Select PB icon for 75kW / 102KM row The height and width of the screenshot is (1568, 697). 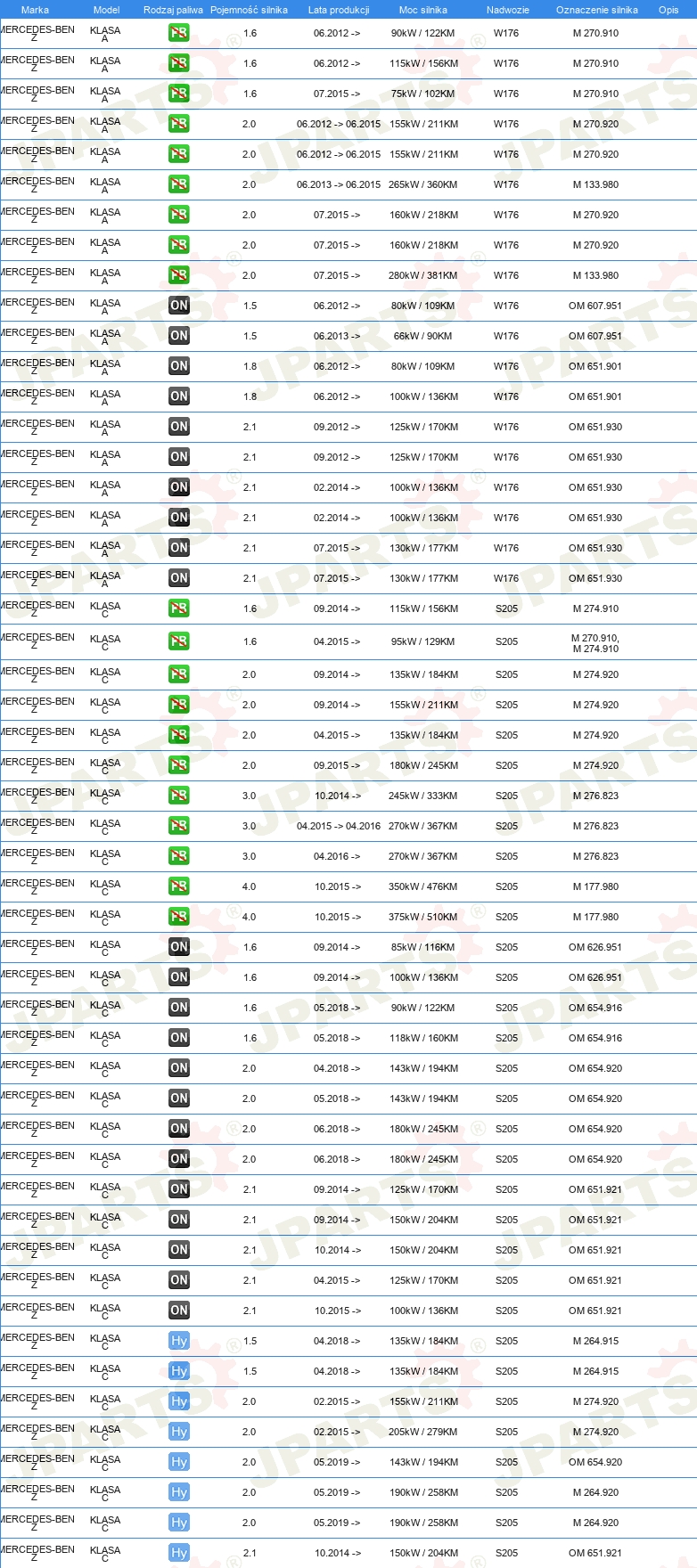point(179,94)
